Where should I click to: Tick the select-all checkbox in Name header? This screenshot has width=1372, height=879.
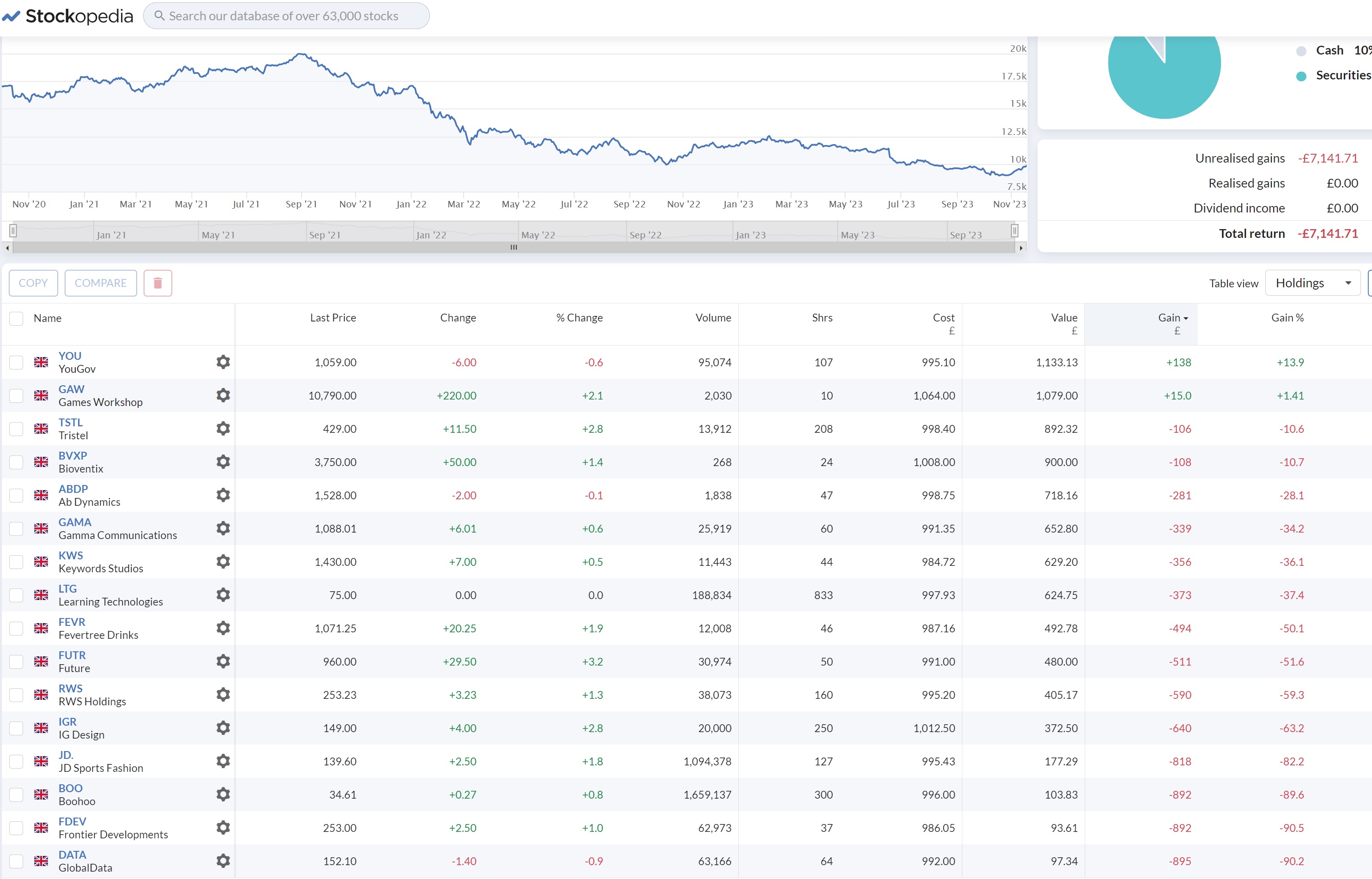click(x=17, y=319)
